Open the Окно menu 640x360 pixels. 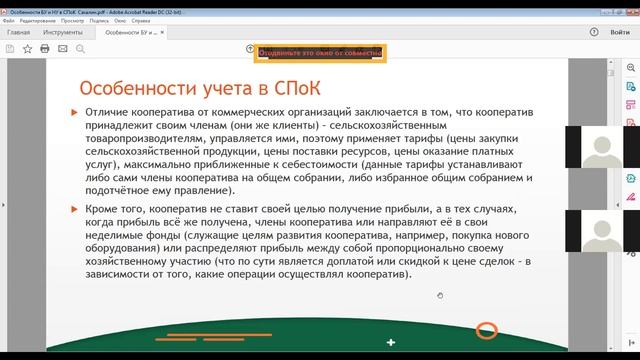[120, 21]
